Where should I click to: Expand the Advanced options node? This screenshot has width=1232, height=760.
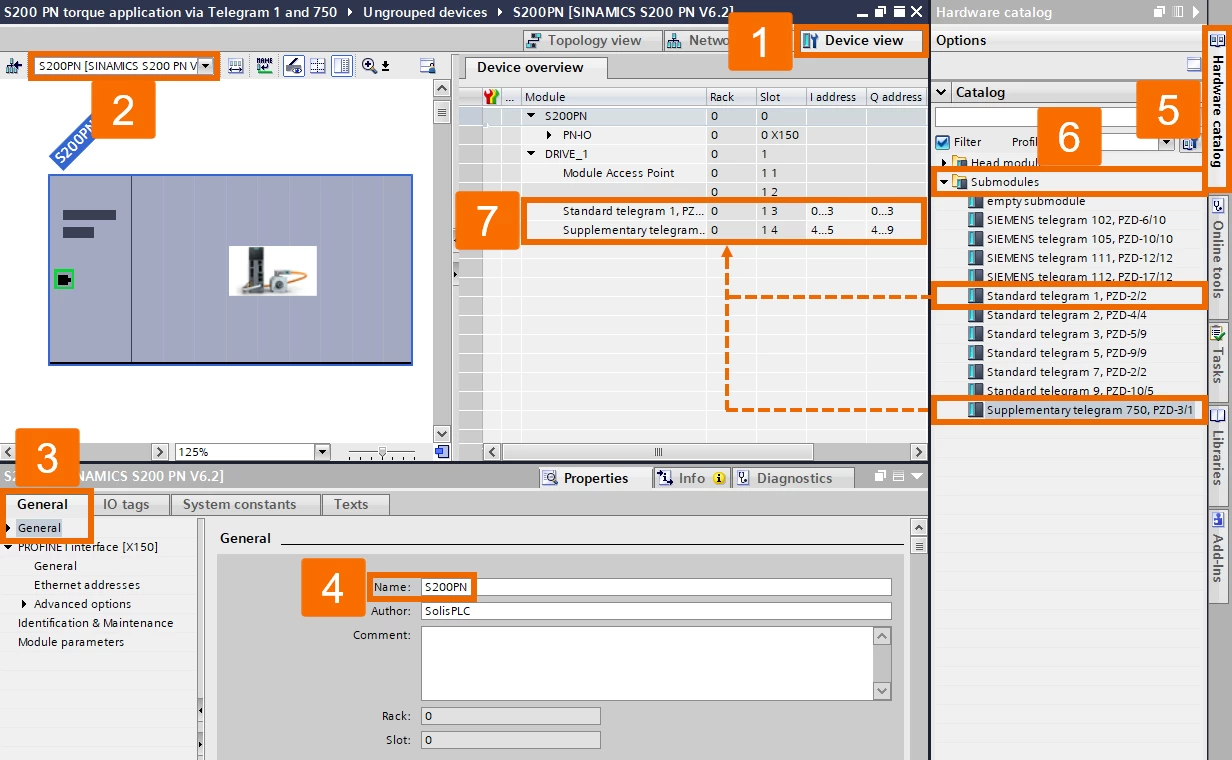24,604
